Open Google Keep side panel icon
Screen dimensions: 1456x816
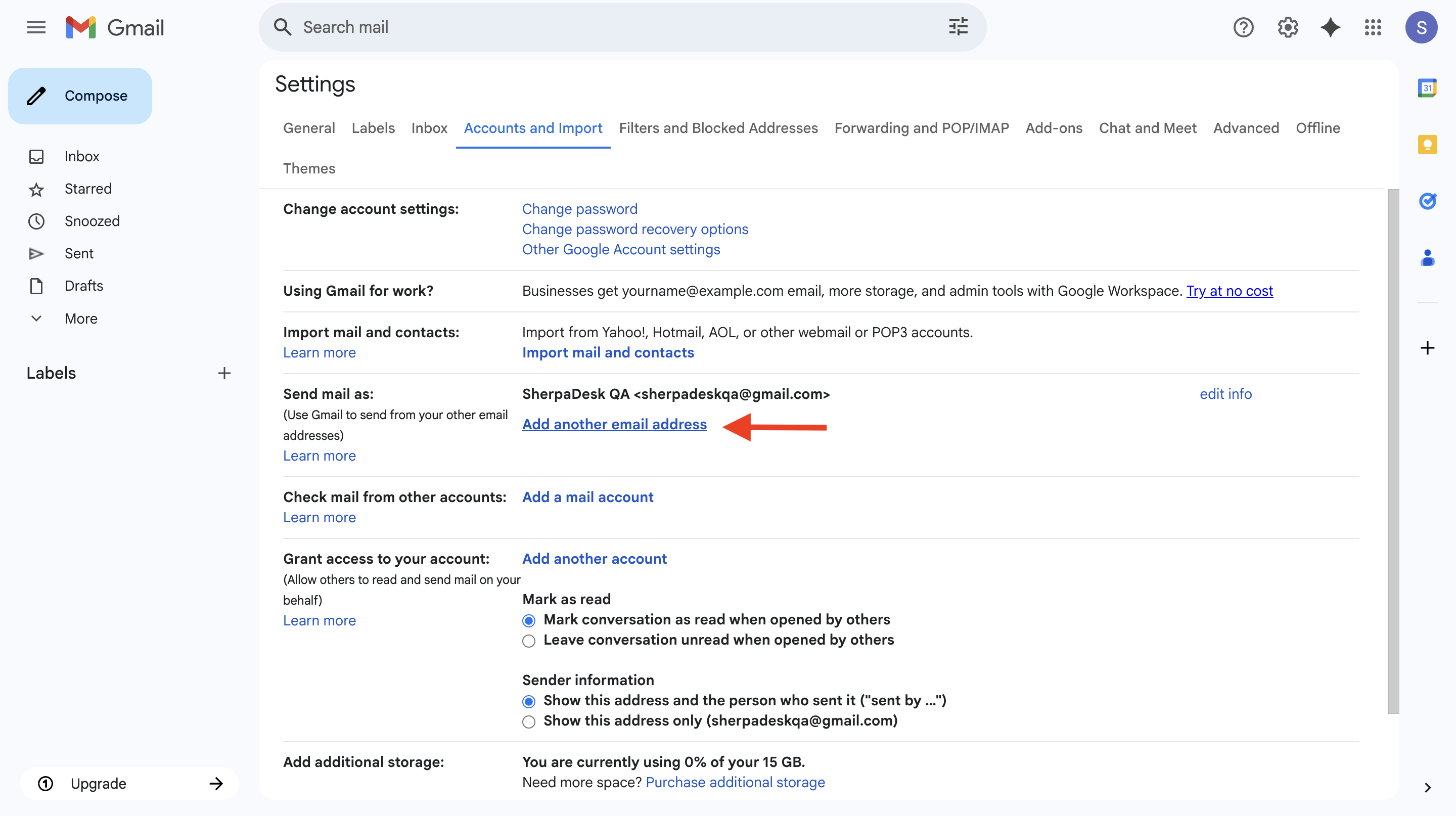(1427, 145)
